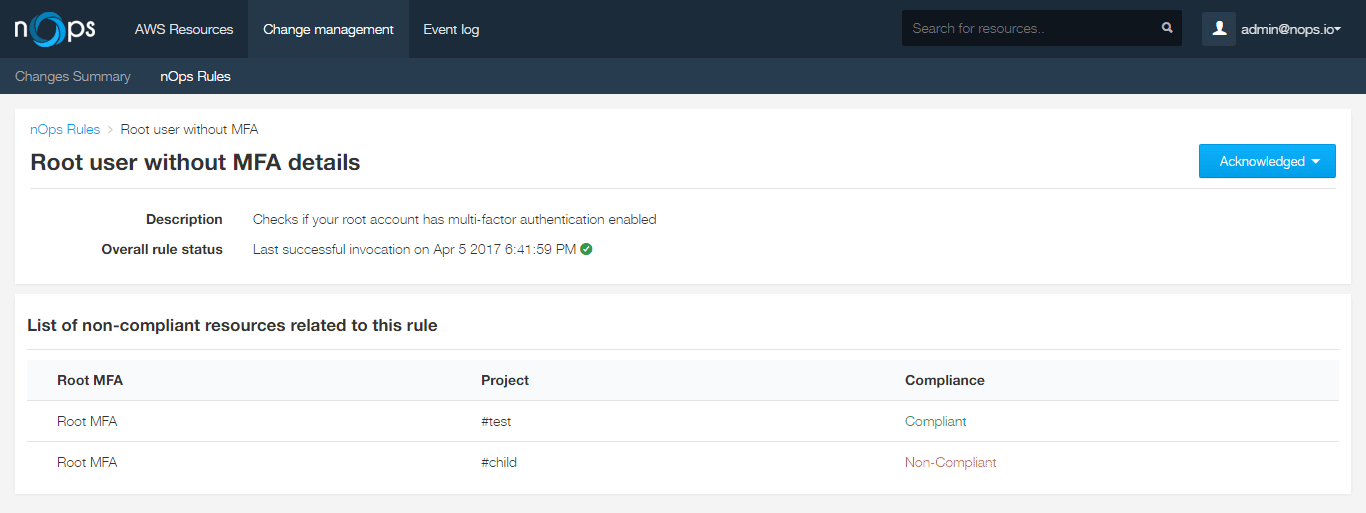
Task: Click the Root MFA column header
Action: point(90,380)
